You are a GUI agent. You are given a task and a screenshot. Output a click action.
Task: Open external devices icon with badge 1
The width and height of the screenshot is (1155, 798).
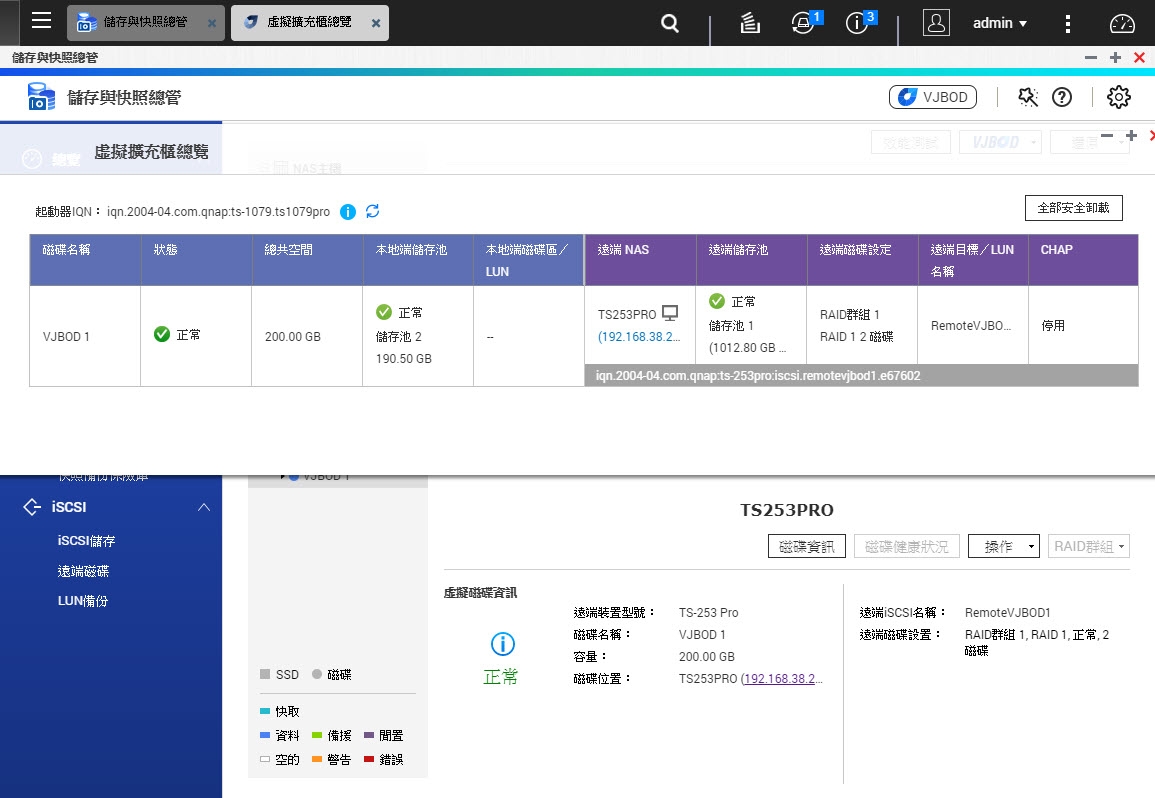tap(803, 24)
